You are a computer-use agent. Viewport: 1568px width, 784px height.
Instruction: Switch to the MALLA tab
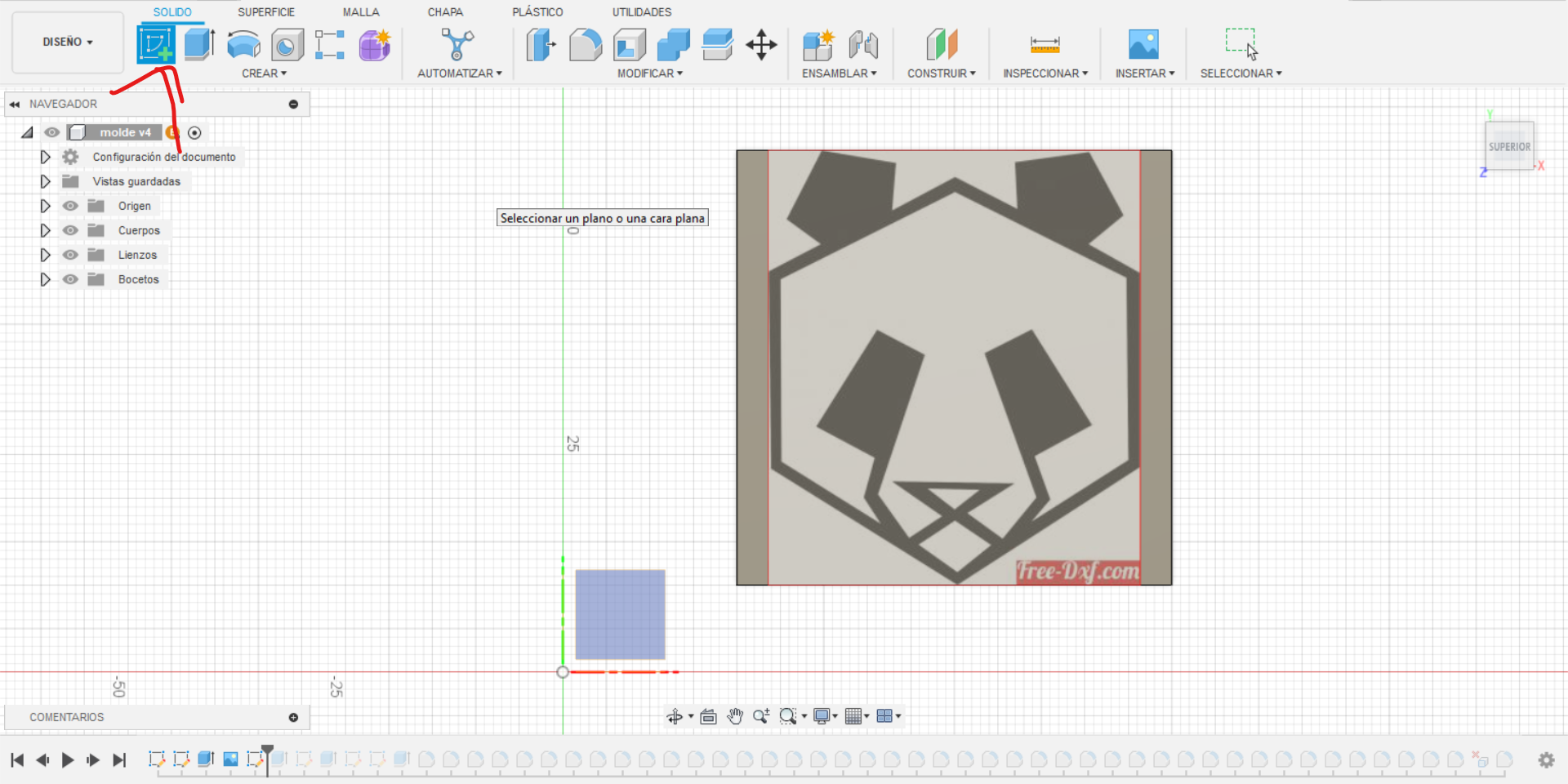[361, 12]
